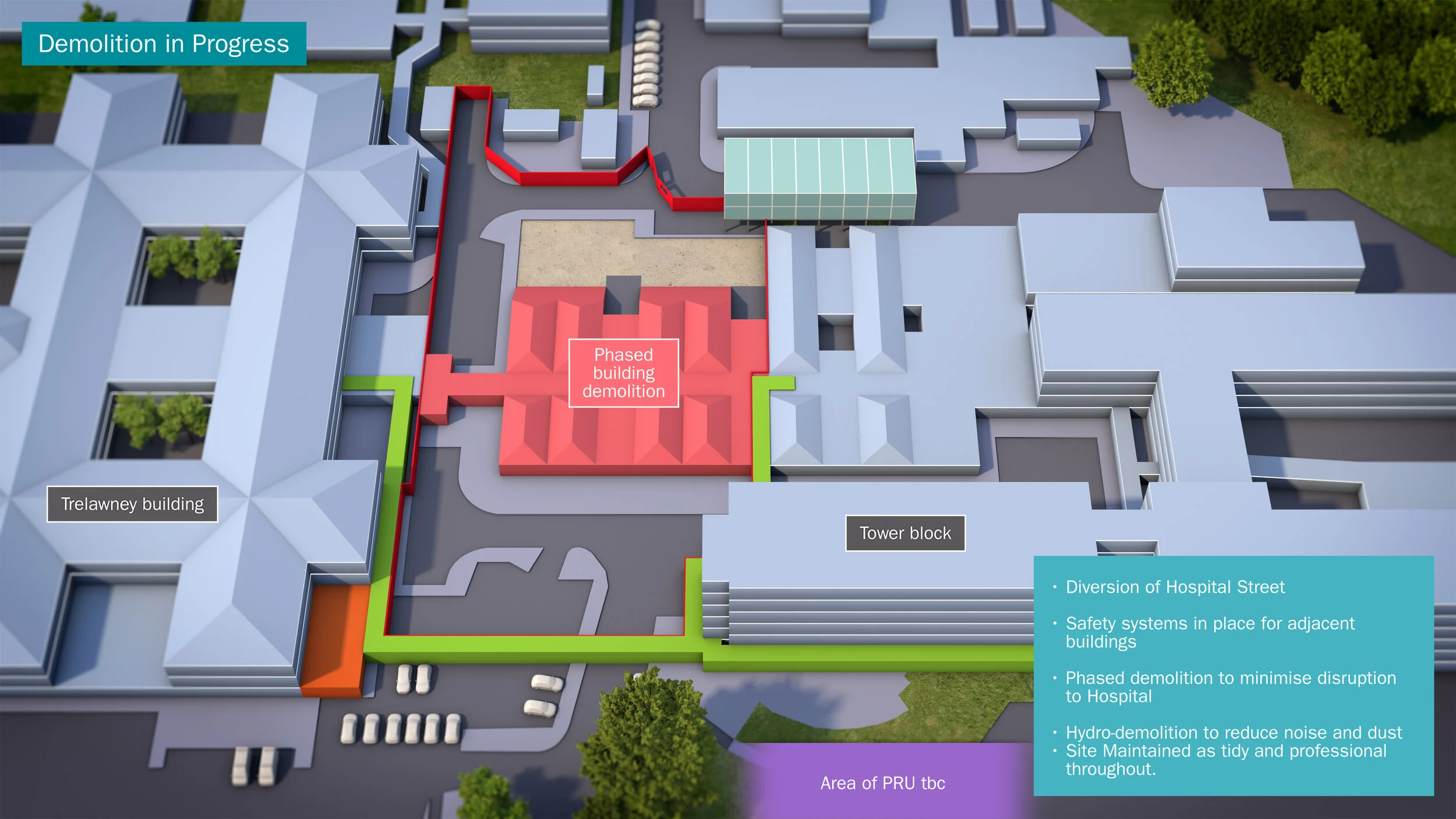
Task: Select the Trelawney building label
Action: [x=132, y=504]
